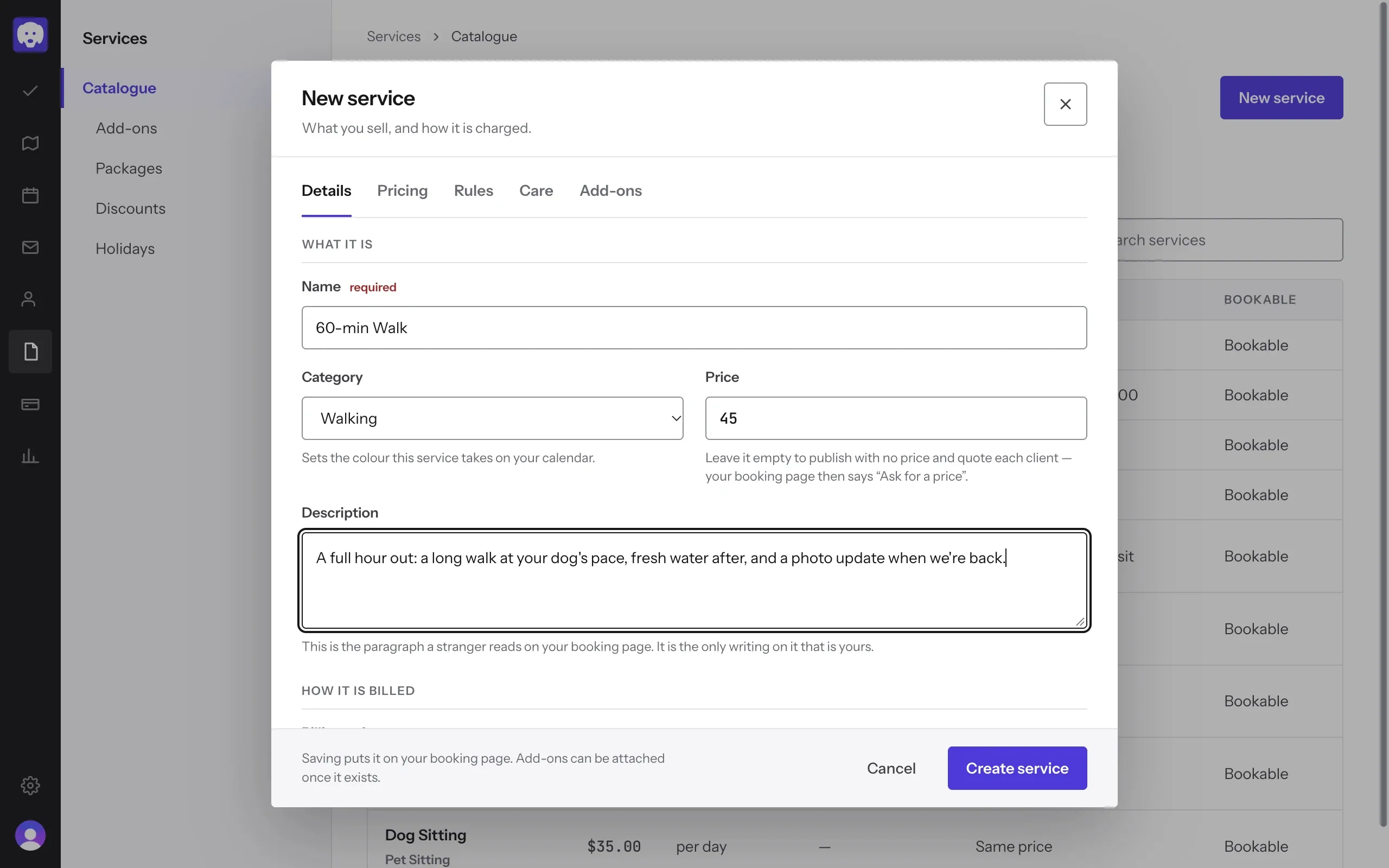Open the credit card payments icon
The image size is (1389, 868).
click(x=30, y=404)
